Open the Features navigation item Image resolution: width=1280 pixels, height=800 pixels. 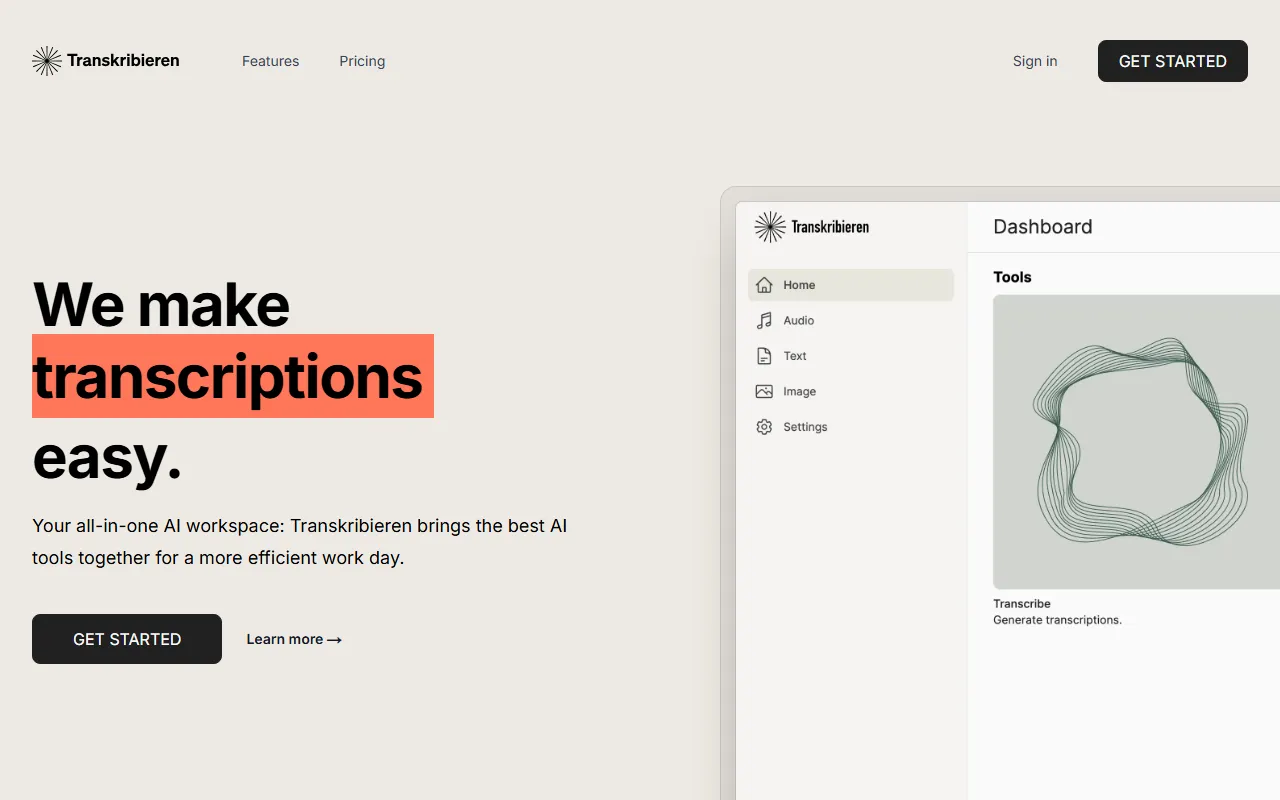[x=270, y=61]
